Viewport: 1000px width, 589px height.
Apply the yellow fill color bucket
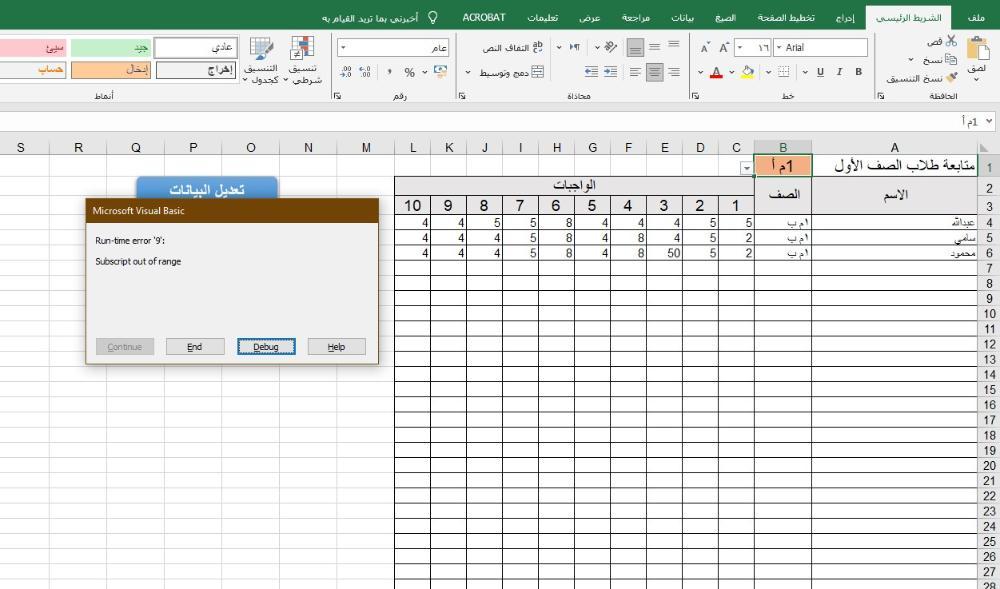[747, 72]
